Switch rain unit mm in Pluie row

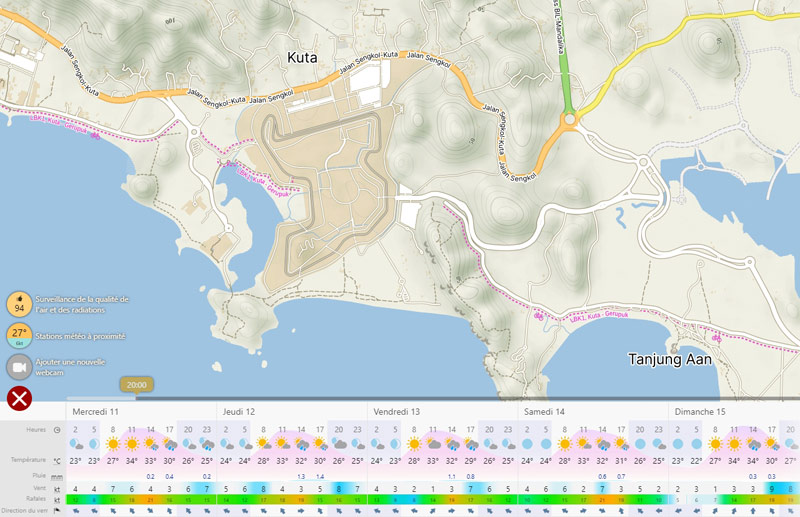(57, 476)
